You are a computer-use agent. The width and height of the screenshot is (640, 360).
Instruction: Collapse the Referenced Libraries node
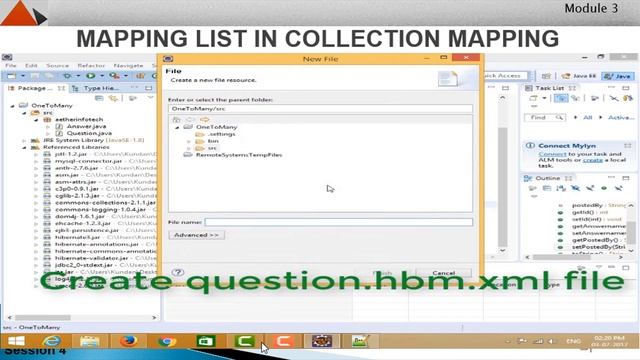[24, 147]
